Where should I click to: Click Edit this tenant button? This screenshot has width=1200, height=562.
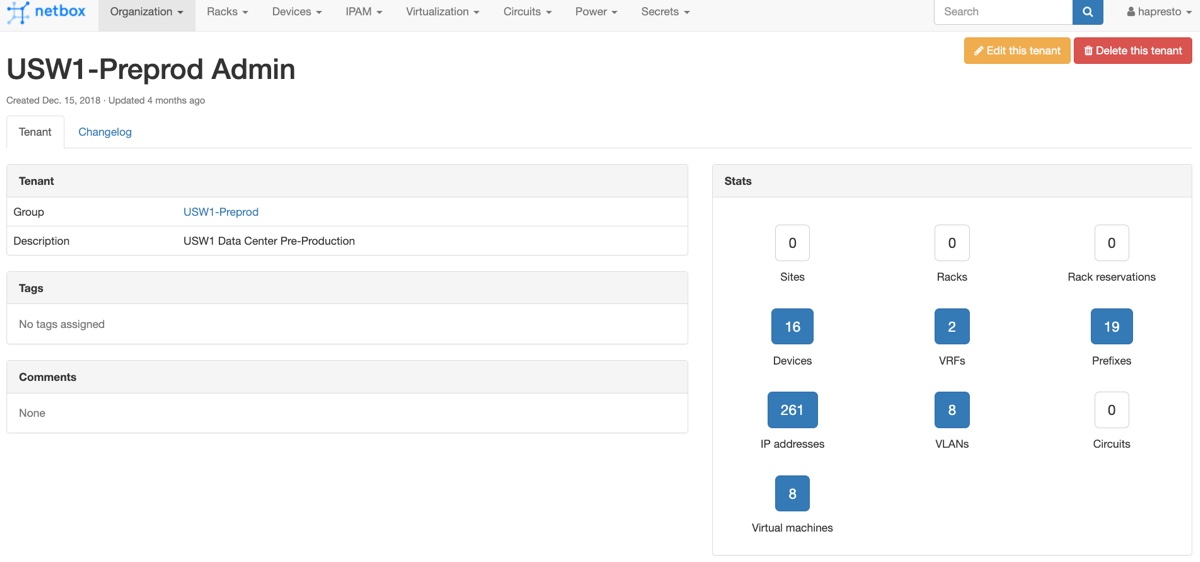(x=1016, y=51)
